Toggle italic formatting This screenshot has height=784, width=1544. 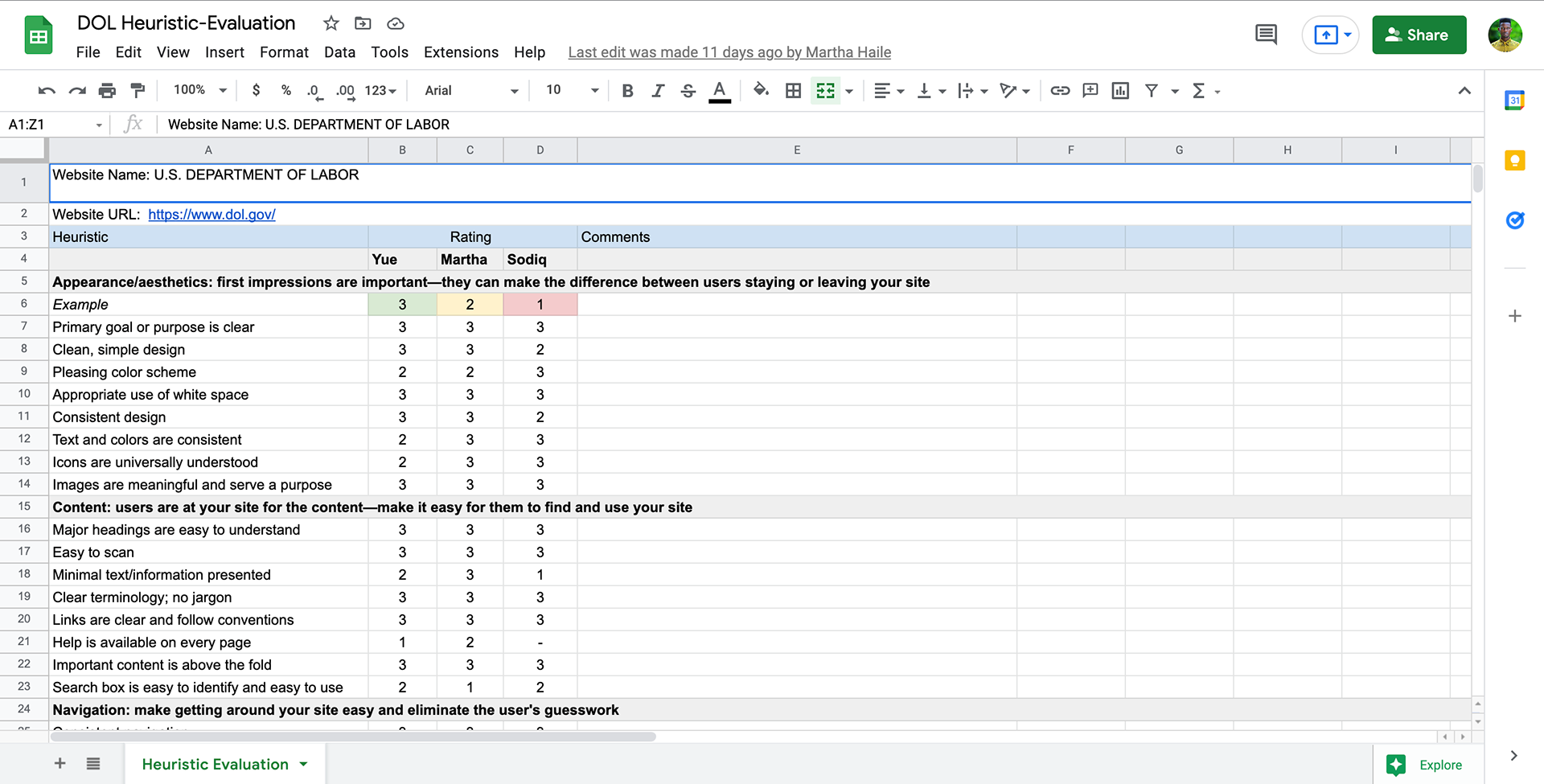tap(658, 91)
